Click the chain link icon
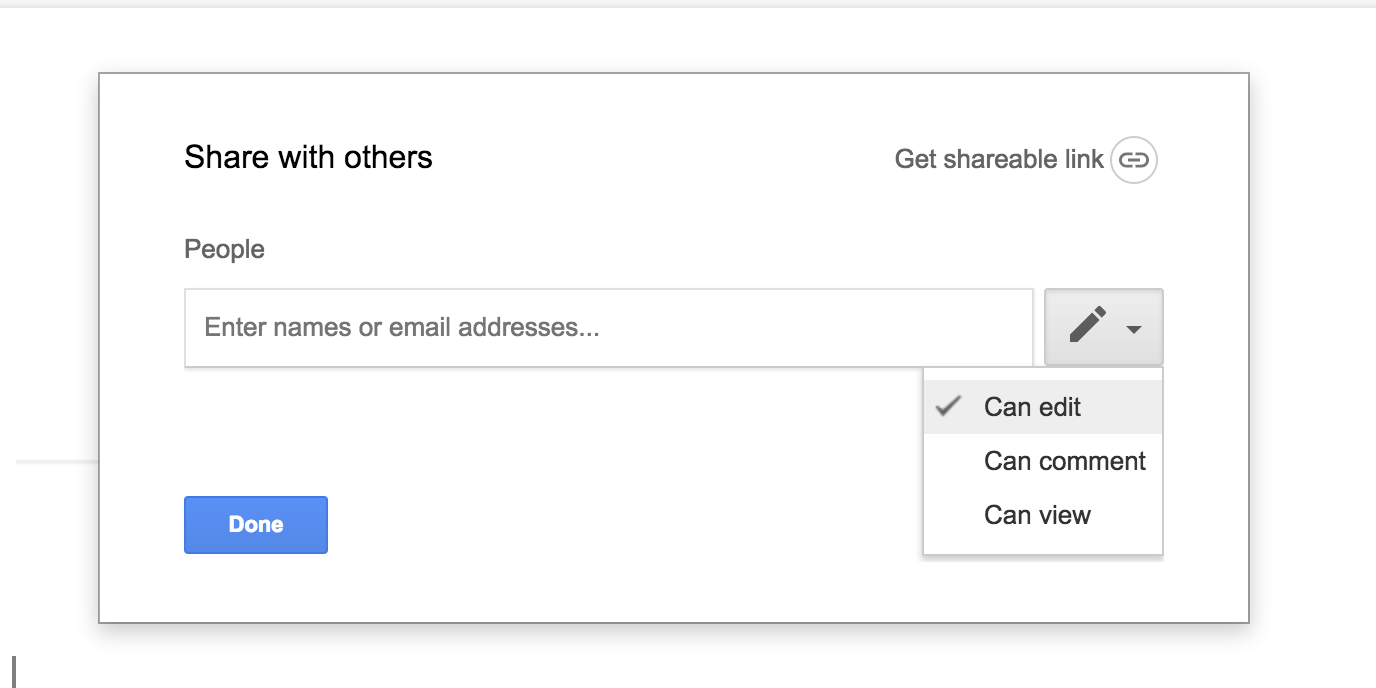Image resolution: width=1376 pixels, height=688 pixels. click(1133, 159)
